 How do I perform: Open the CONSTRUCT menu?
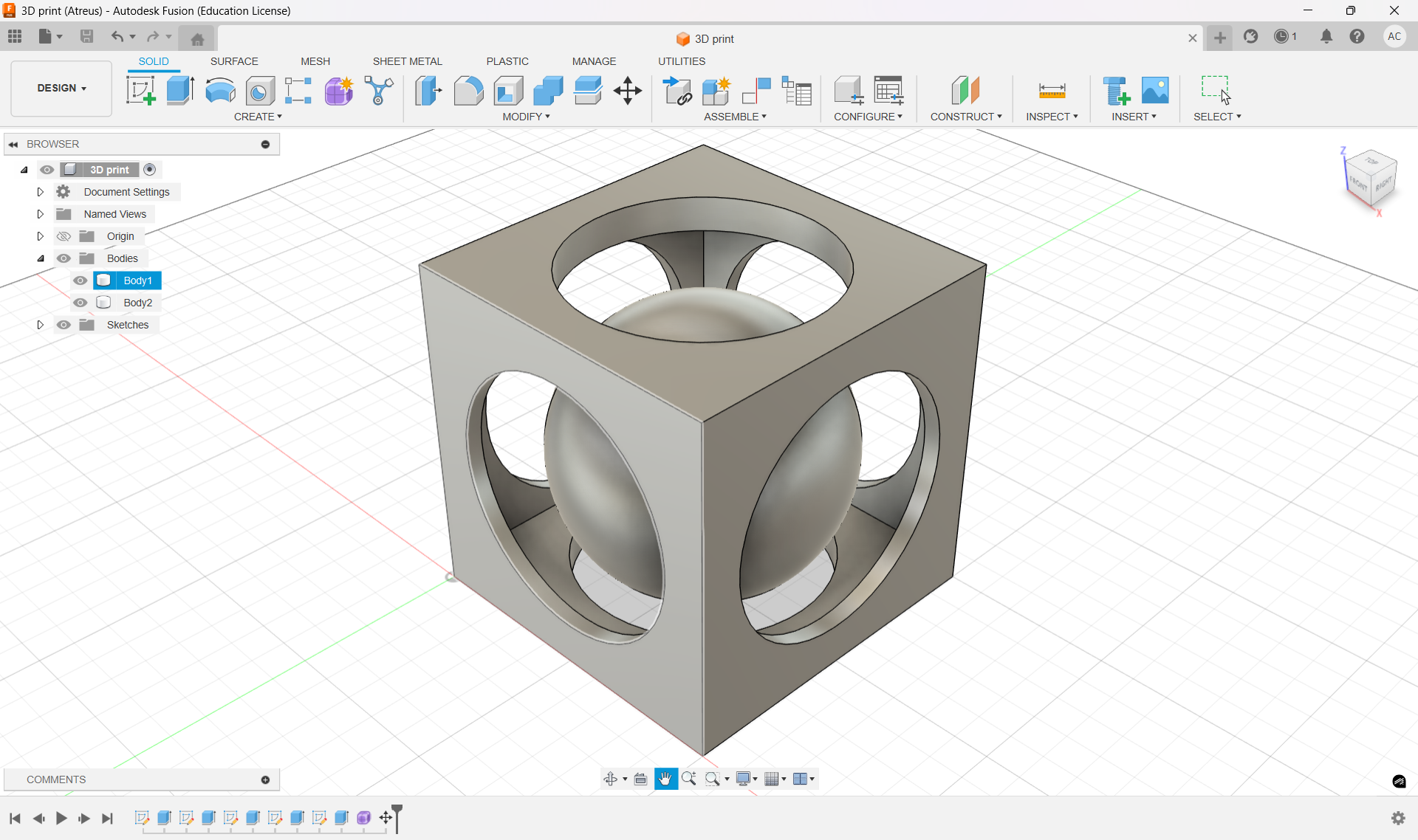click(965, 117)
